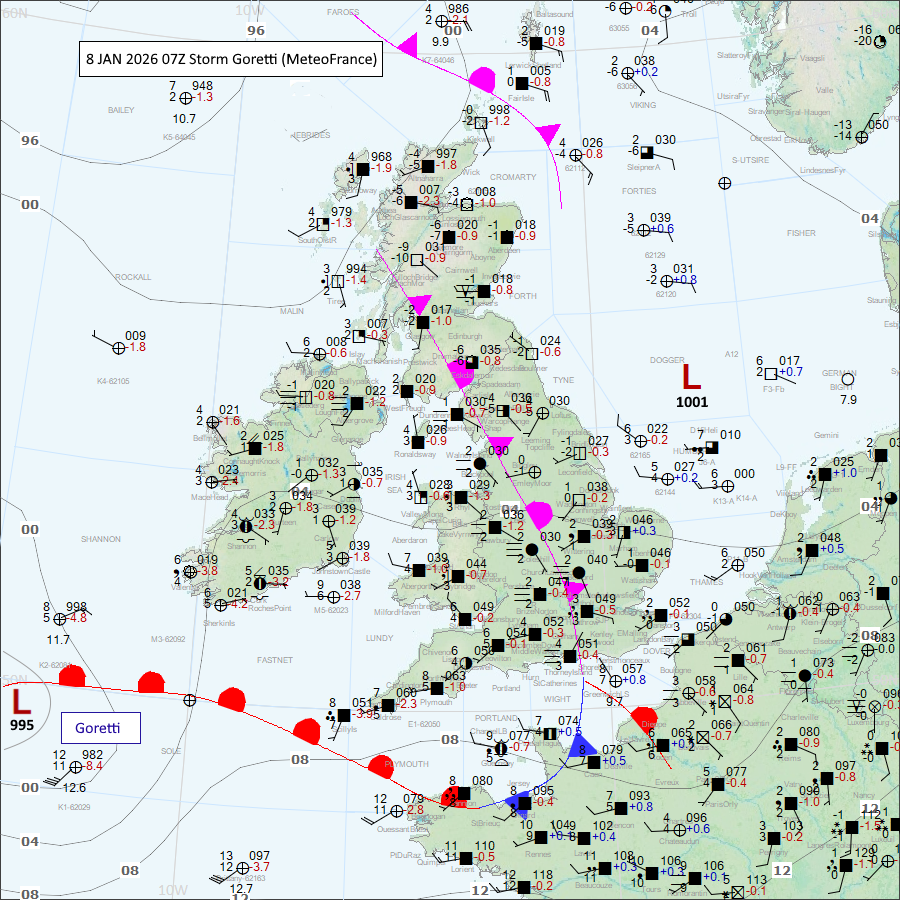
Task: Click the -8.4 pressure tendency near K1-62029
Action: pos(92,766)
